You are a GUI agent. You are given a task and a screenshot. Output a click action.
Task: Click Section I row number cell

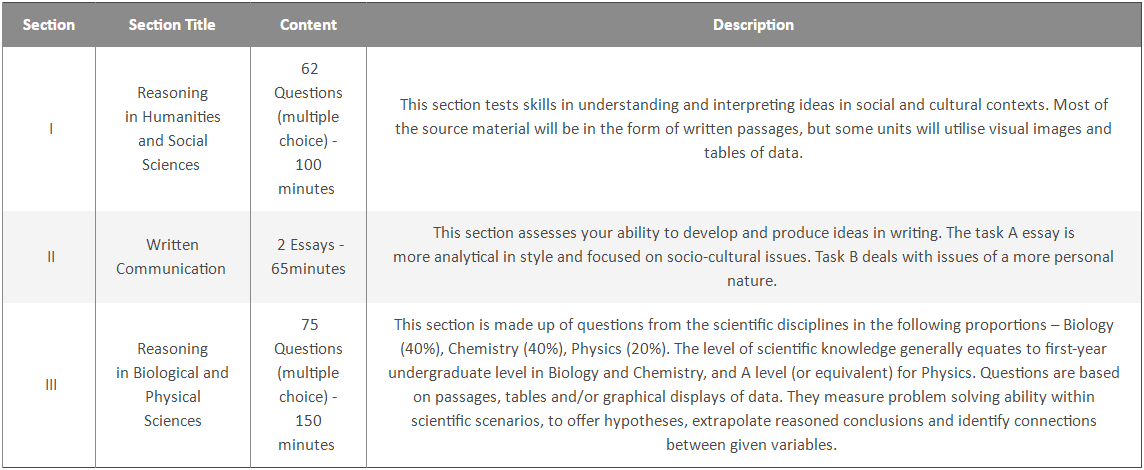tap(50, 129)
